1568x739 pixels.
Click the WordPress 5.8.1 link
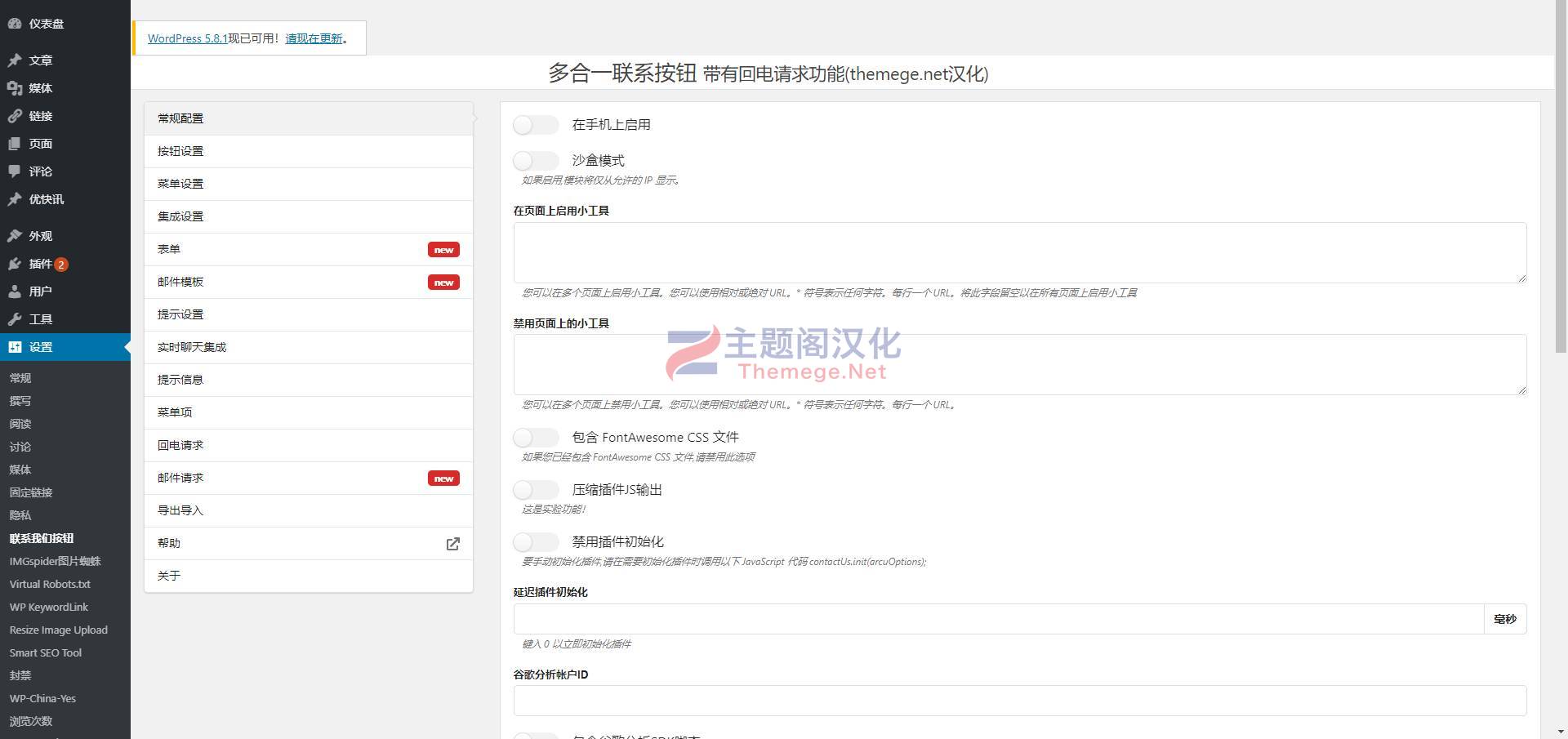[x=187, y=38]
